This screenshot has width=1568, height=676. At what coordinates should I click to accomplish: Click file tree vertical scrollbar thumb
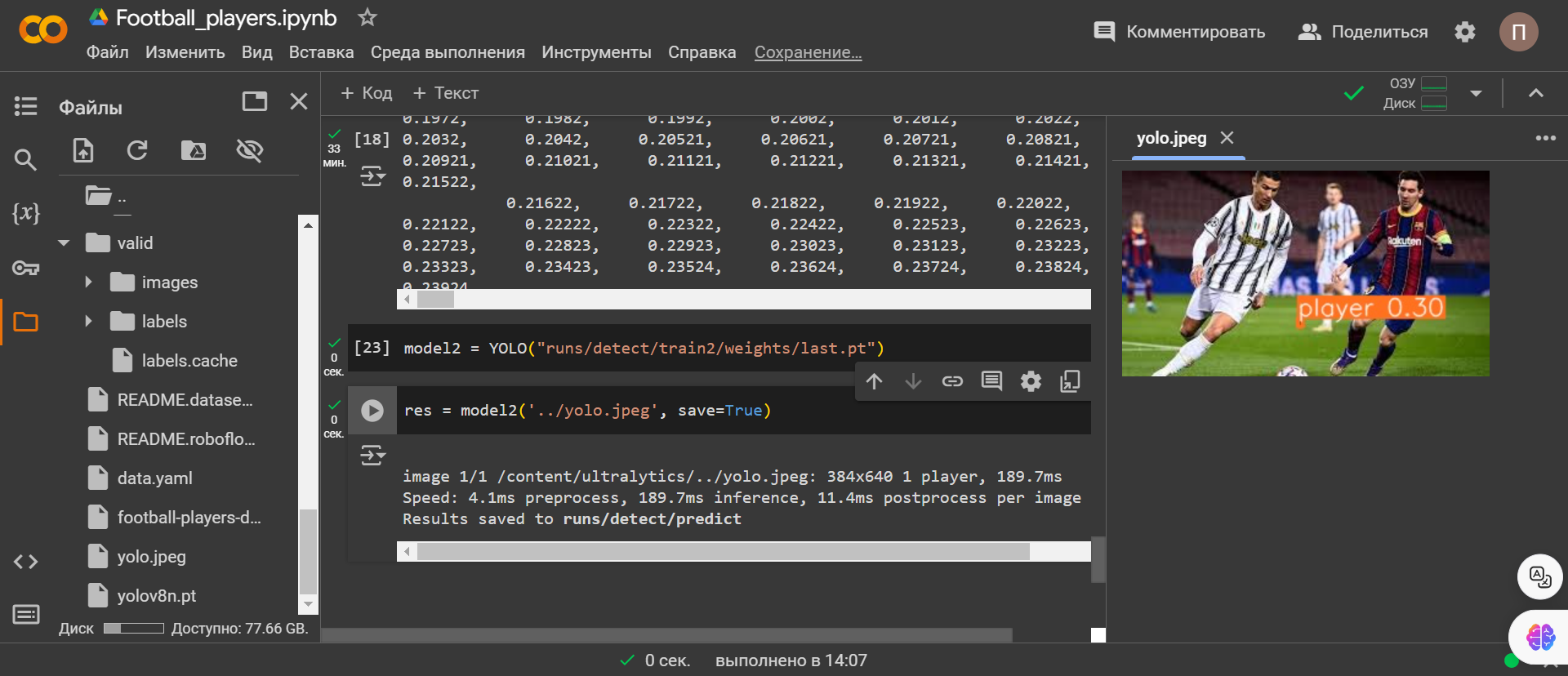pos(308,551)
